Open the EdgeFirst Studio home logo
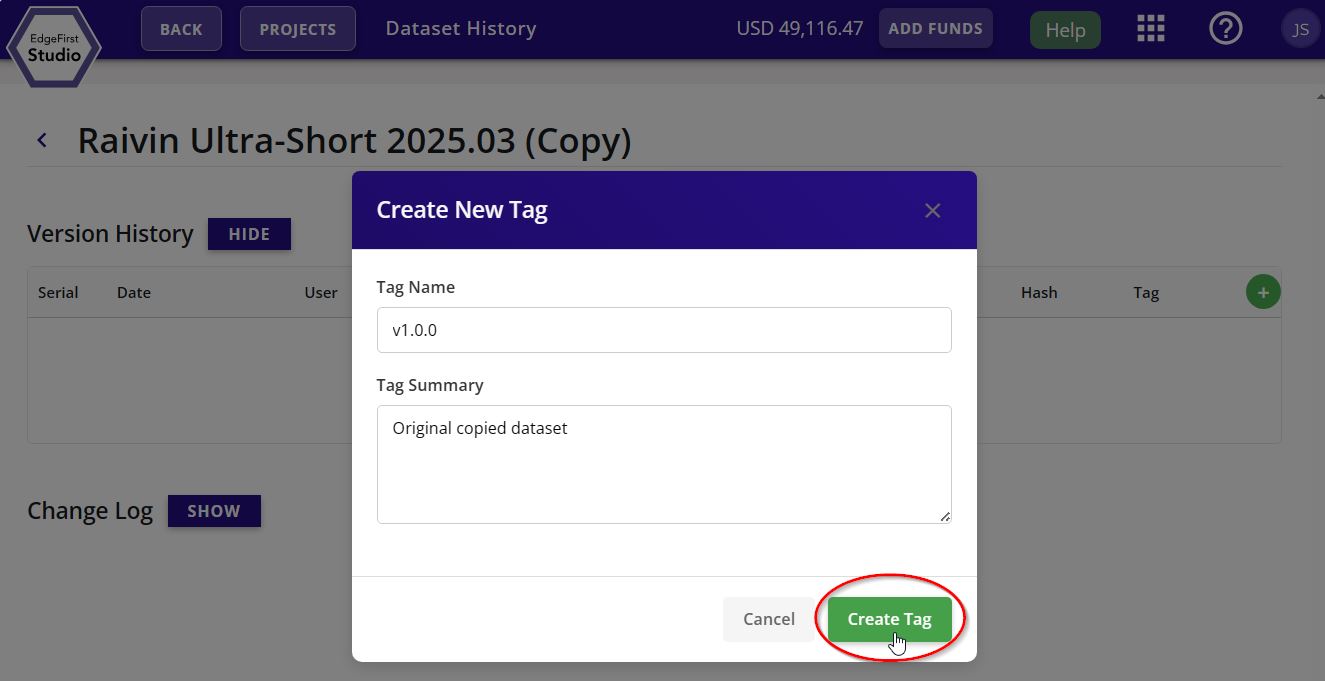1325x681 pixels. 54,46
